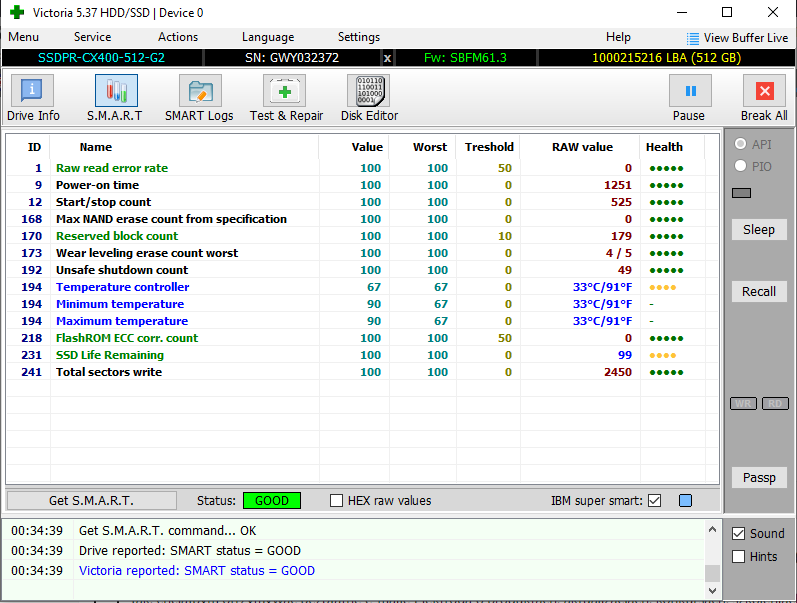This screenshot has width=797, height=603.
Task: Click the SSDPR-CX400-512-G2 model label
Action: pos(102,58)
